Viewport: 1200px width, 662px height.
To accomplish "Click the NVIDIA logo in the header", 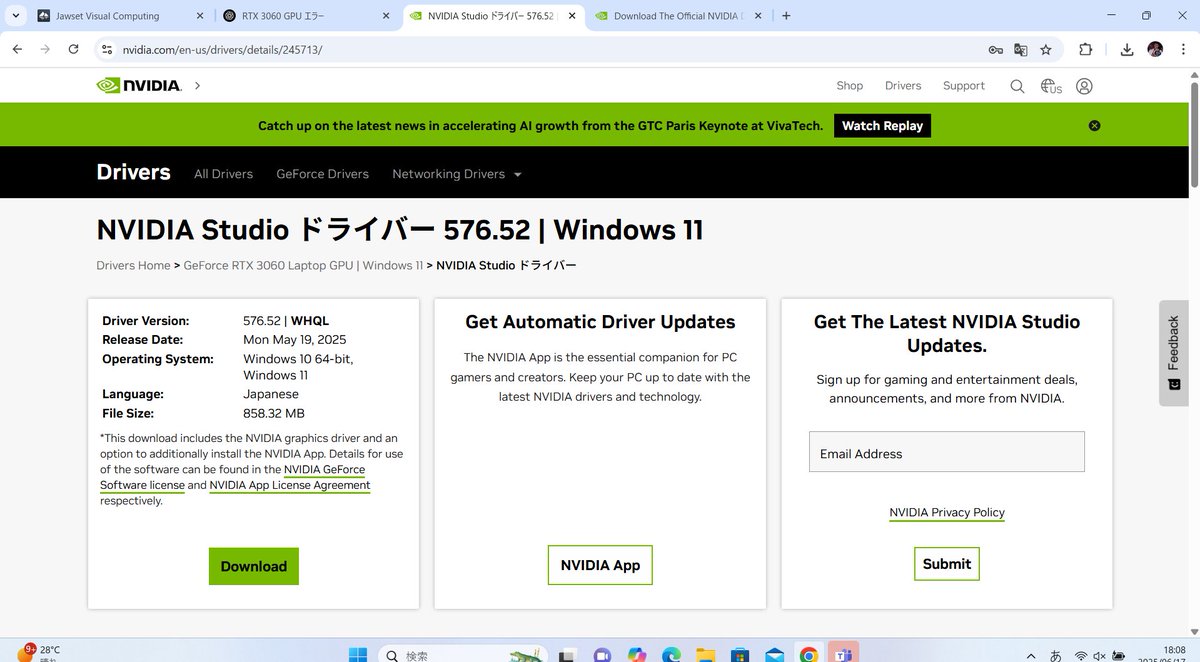I will 139,86.
